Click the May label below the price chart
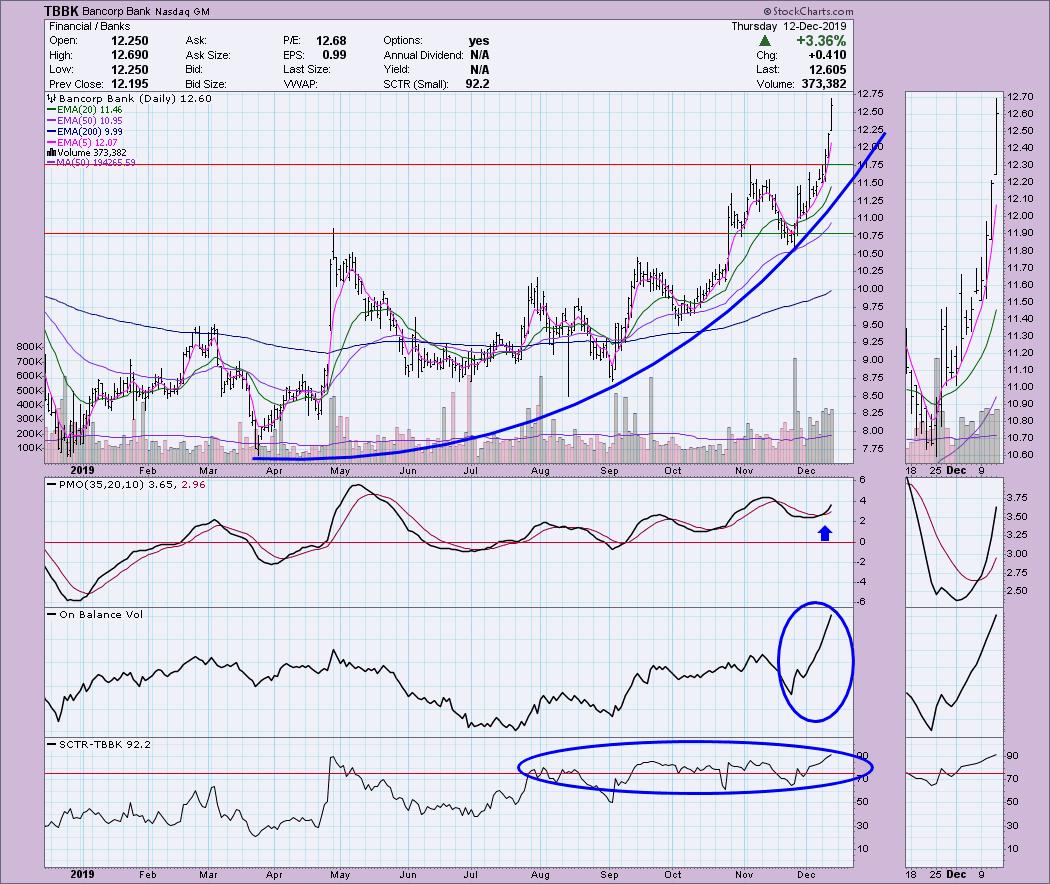This screenshot has height=884, width=1050. point(340,471)
